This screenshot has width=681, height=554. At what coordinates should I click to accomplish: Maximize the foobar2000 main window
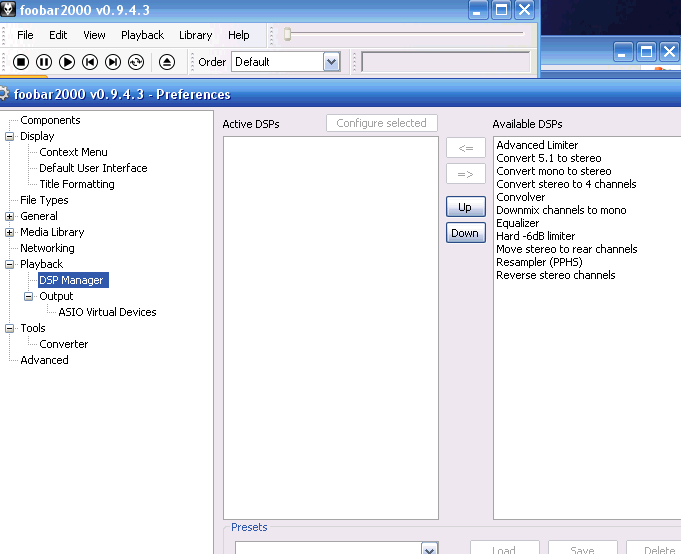(x=501, y=10)
